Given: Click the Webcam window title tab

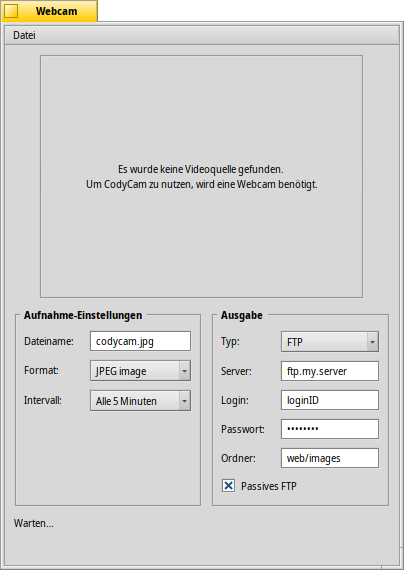Looking at the screenshot, I should click(x=49, y=11).
